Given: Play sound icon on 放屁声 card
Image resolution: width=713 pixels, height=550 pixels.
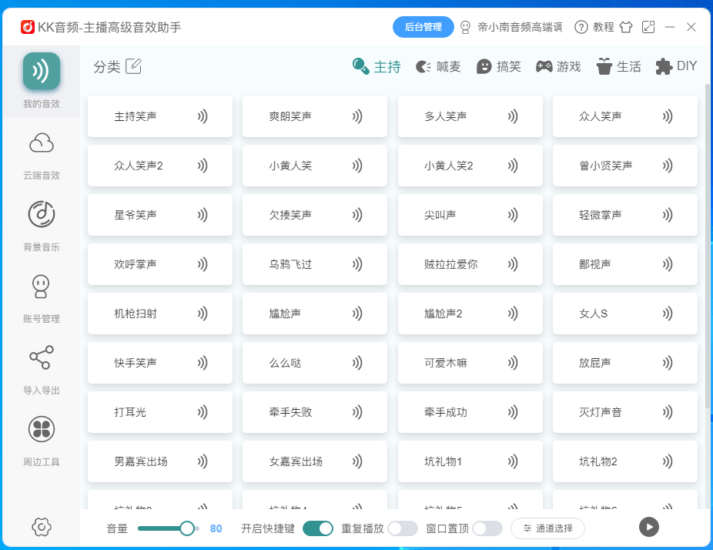Looking at the screenshot, I should pyautogui.click(x=668, y=363).
